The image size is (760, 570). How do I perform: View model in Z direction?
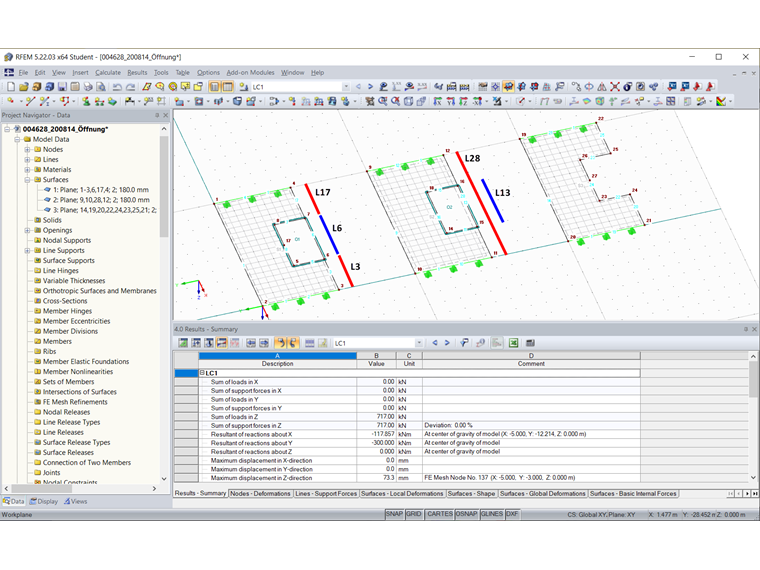[x=463, y=101]
